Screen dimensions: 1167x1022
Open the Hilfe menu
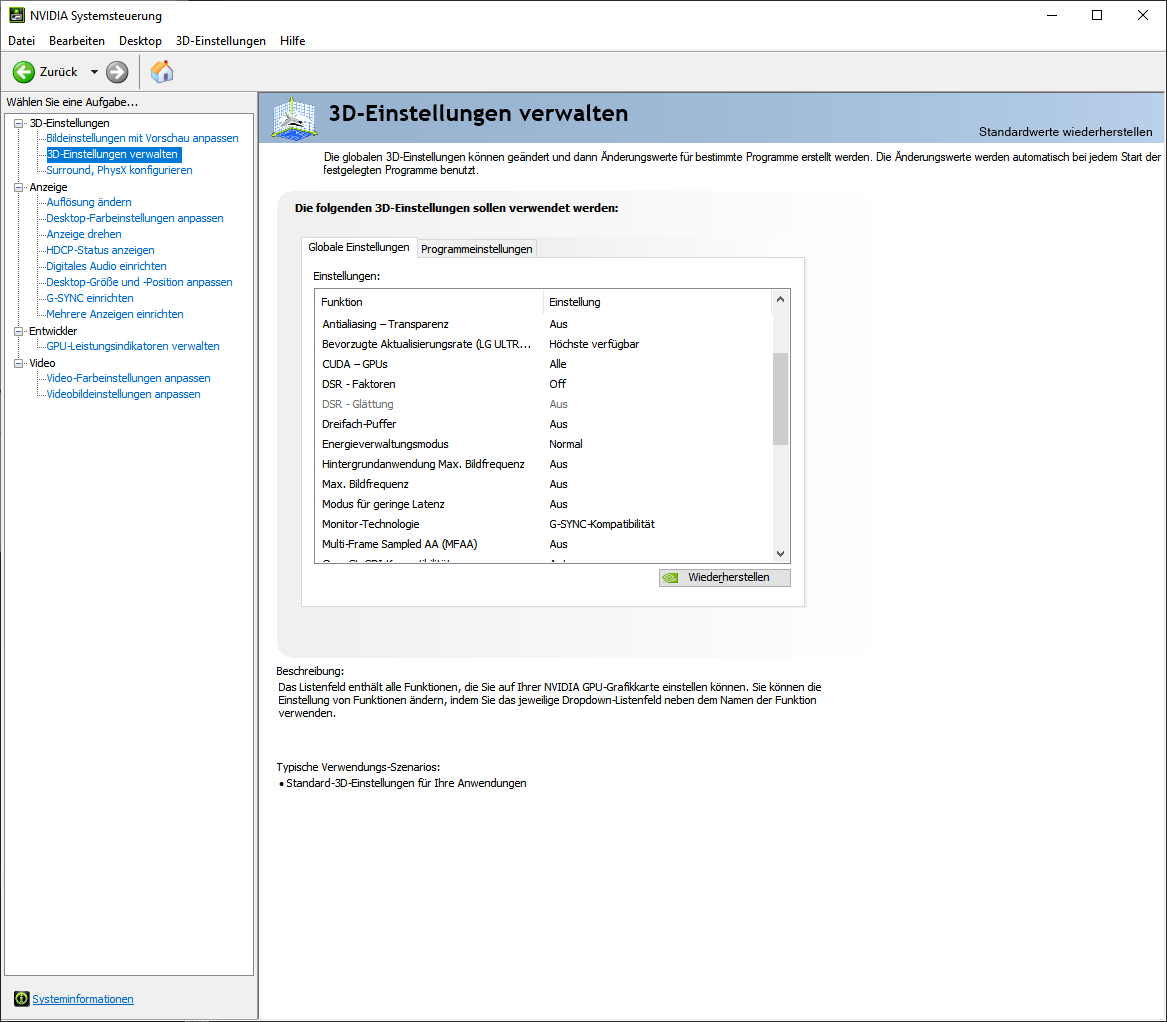point(292,41)
